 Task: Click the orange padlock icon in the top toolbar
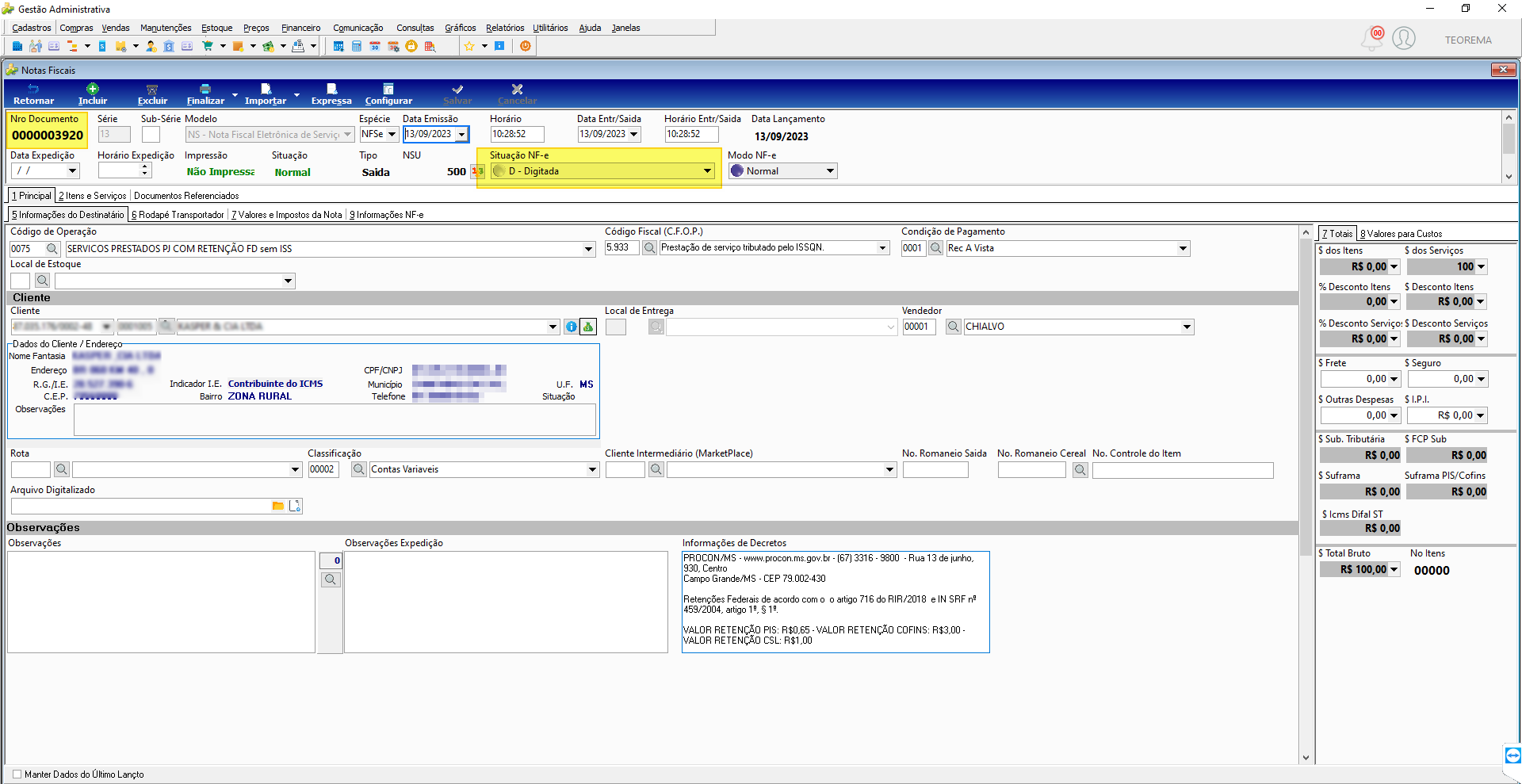point(411,46)
